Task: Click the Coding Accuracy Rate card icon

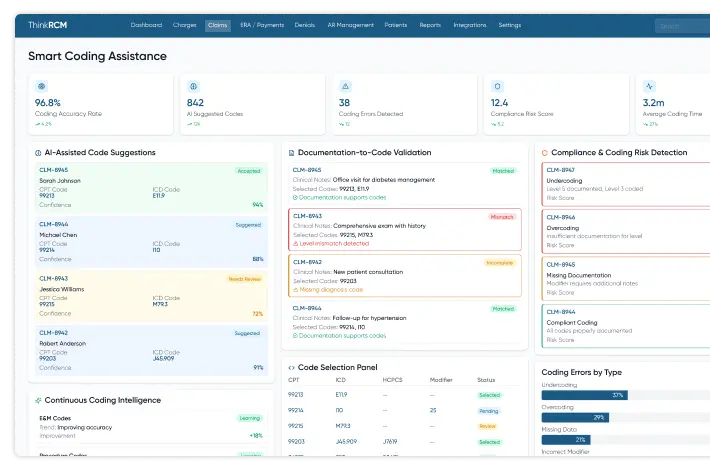Action: point(41,87)
